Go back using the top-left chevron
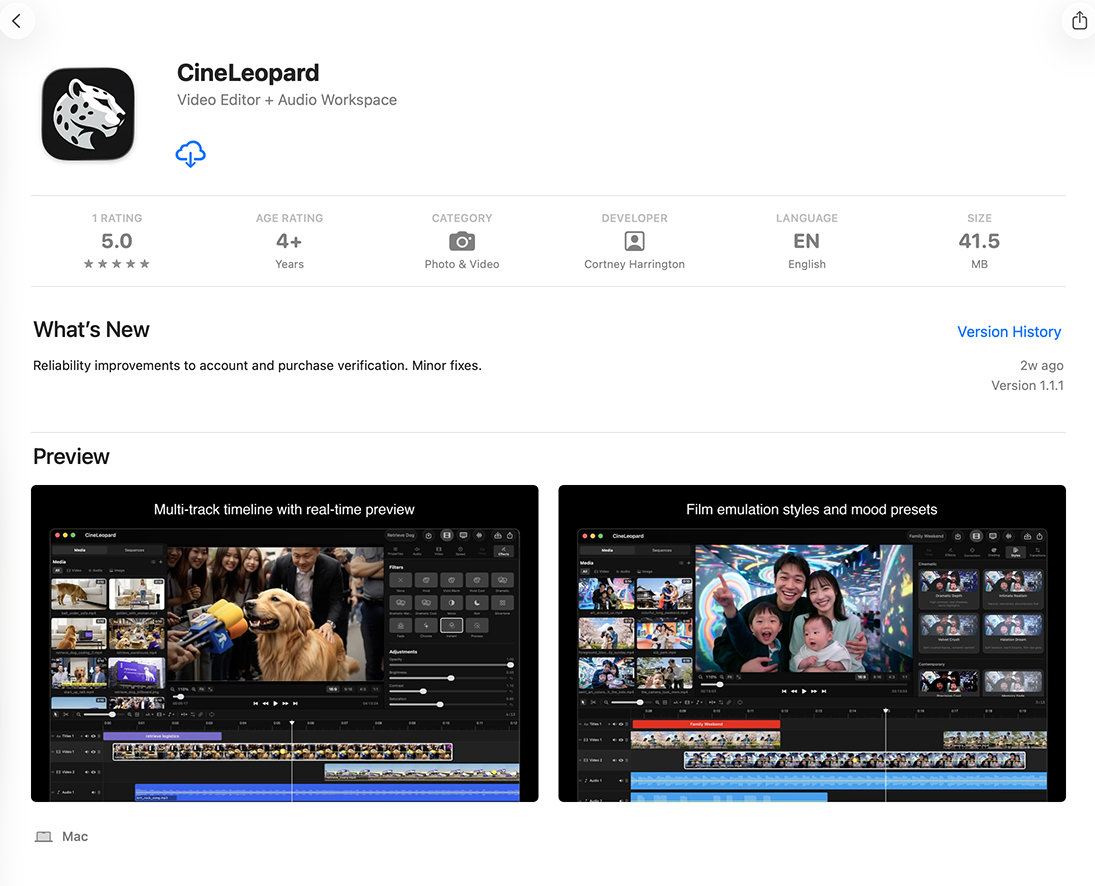This screenshot has width=1095, height=886. click(17, 21)
